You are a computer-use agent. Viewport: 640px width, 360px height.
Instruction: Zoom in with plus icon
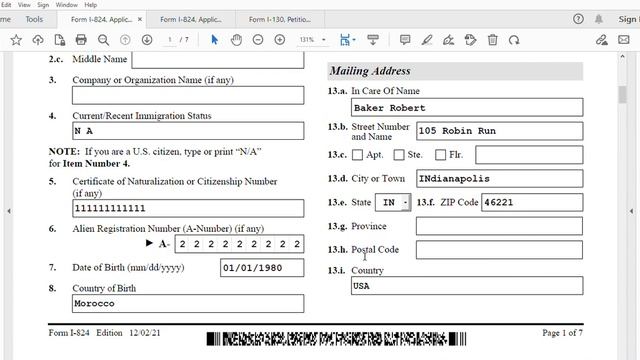(280, 40)
